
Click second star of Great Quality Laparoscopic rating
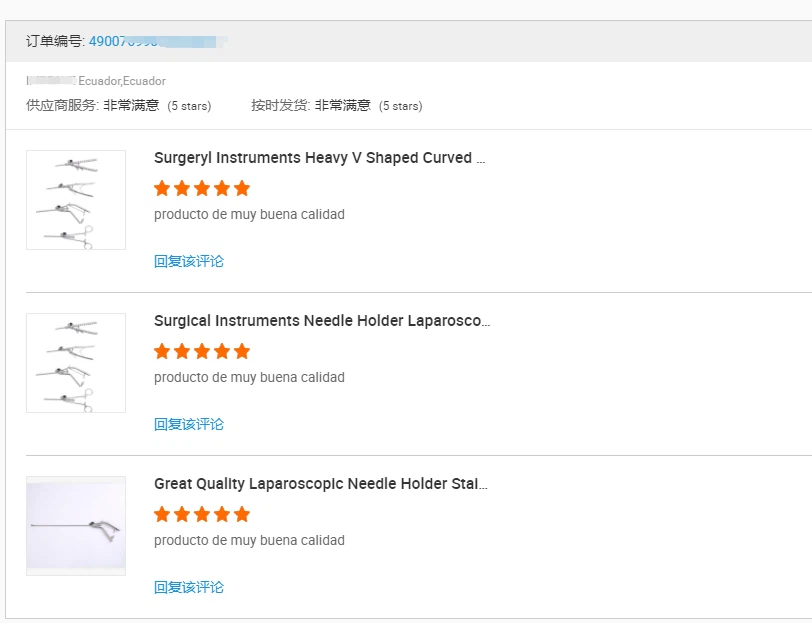182,514
